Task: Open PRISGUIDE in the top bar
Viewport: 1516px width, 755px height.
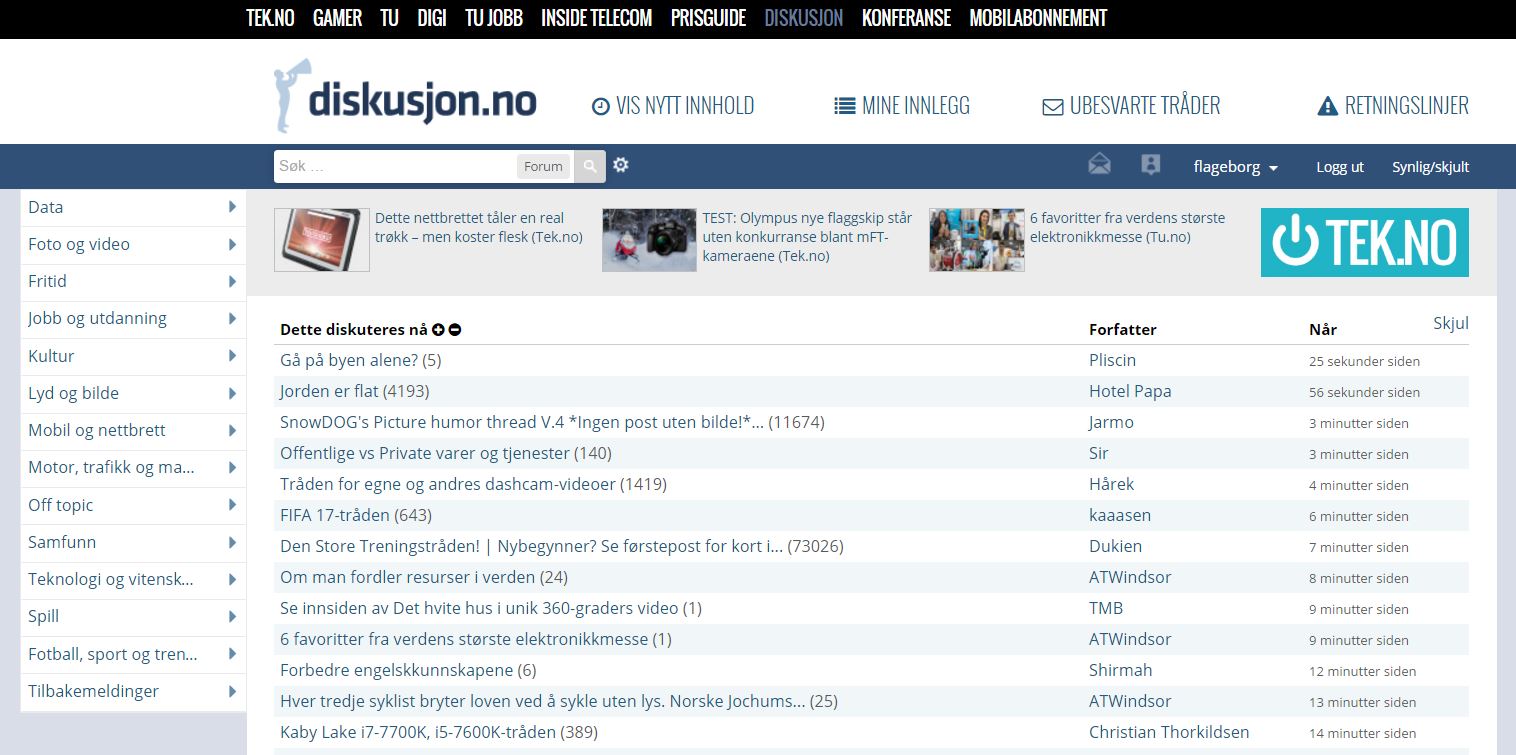Action: [x=708, y=18]
